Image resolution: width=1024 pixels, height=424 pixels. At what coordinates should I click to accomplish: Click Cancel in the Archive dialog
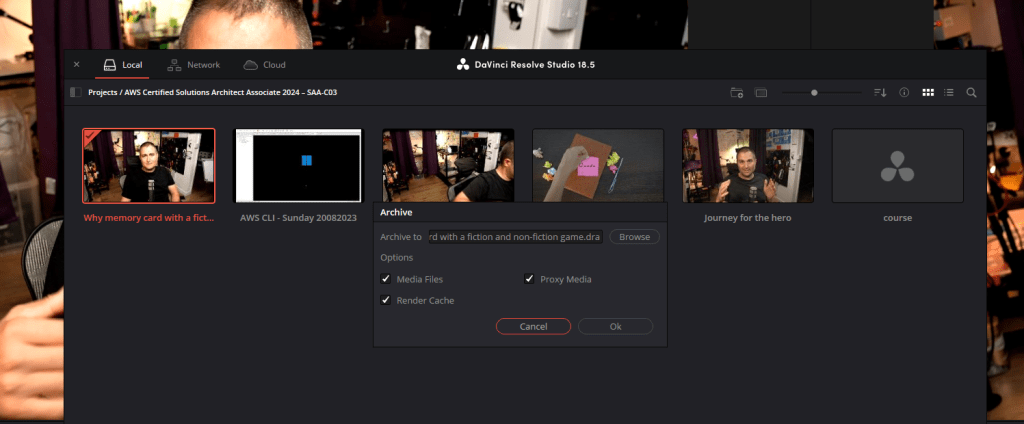534,327
